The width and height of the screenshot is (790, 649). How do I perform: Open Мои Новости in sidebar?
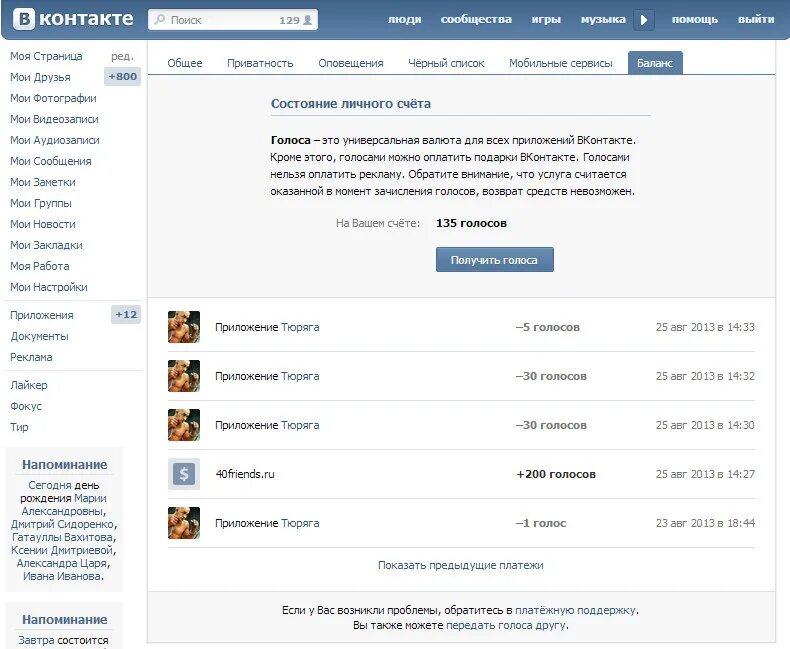(x=43, y=224)
